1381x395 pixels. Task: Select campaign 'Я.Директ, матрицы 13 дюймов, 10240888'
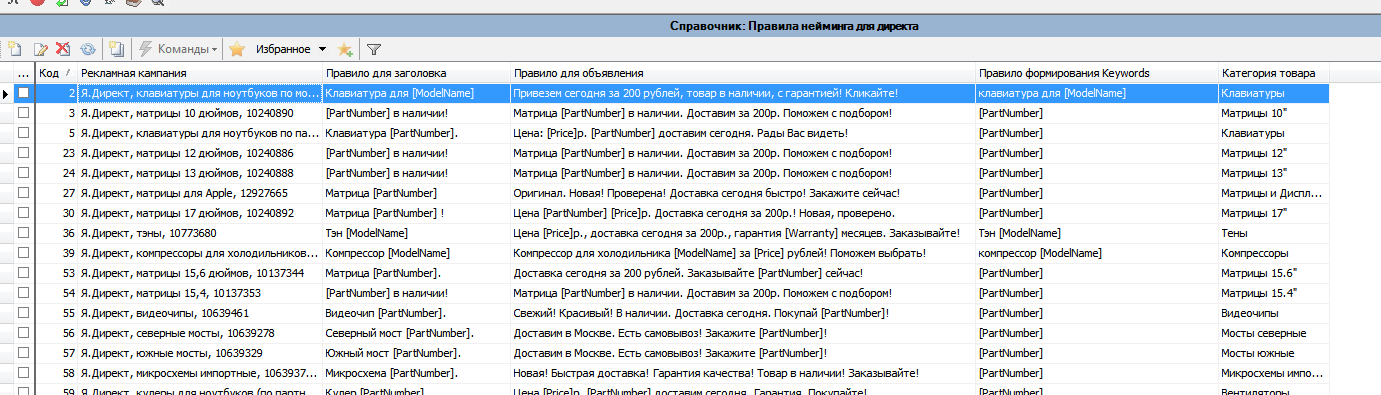200,173
